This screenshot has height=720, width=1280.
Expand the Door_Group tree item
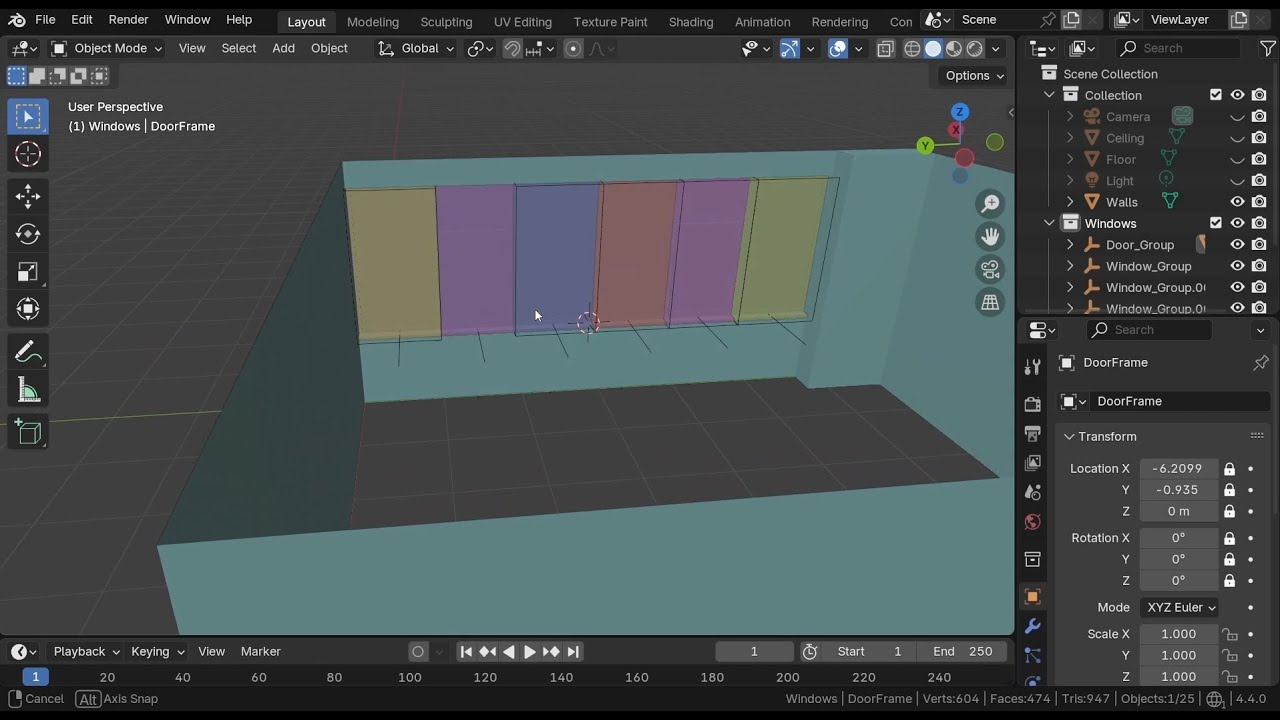(x=1070, y=244)
